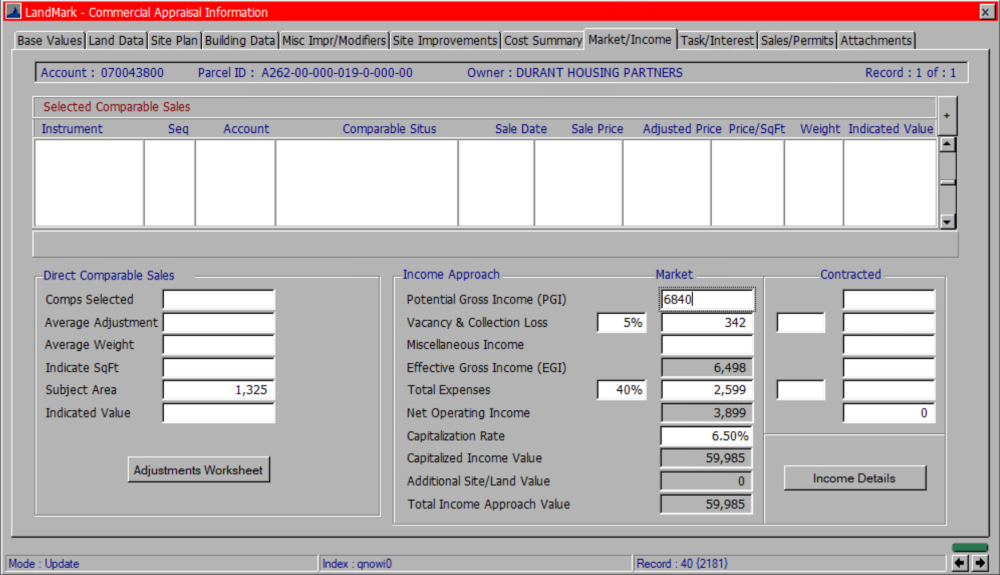1000x575 pixels.
Task: Click the Price/SqFt column header
Action: (756, 129)
